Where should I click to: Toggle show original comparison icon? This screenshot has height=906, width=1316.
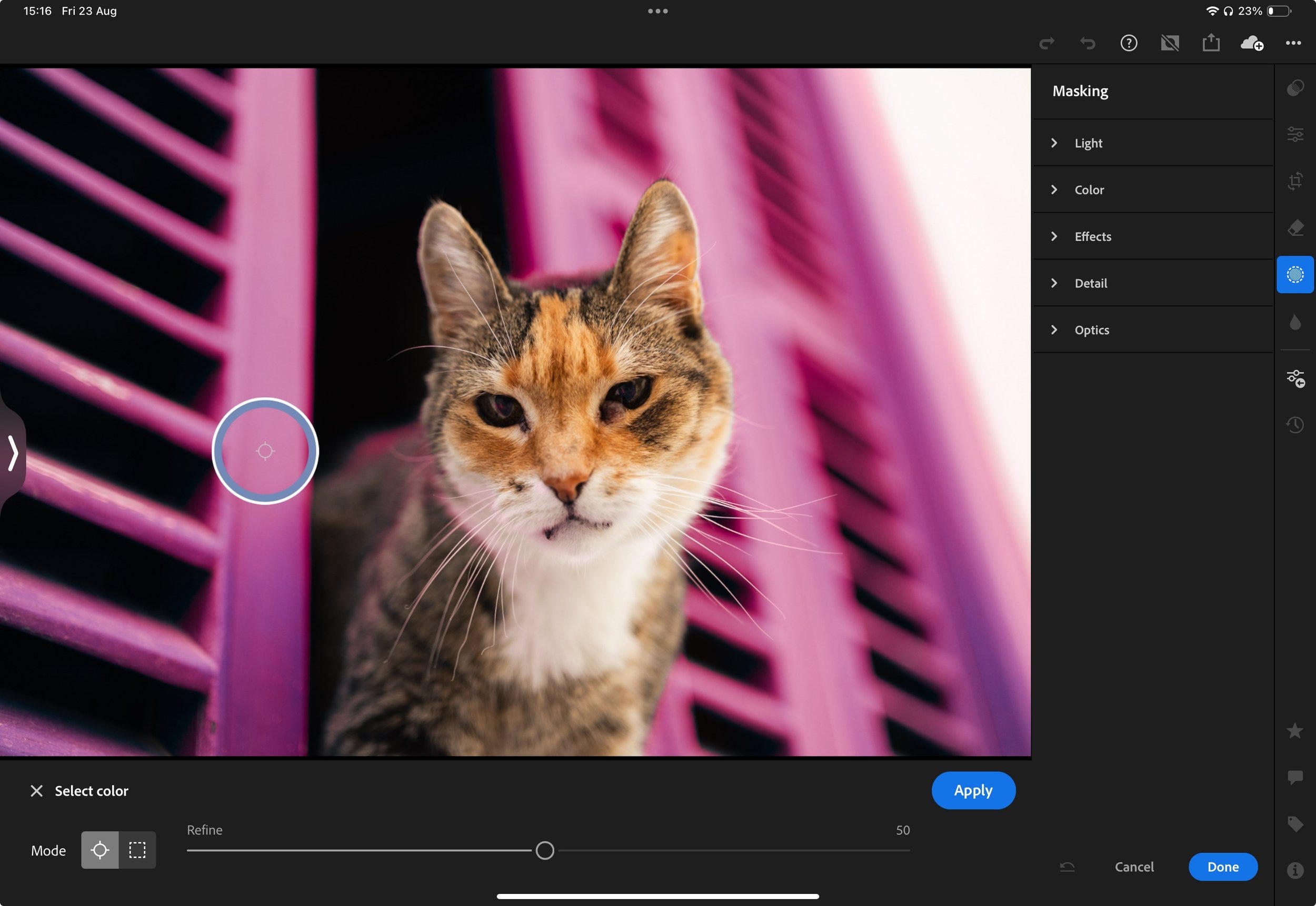(1170, 43)
